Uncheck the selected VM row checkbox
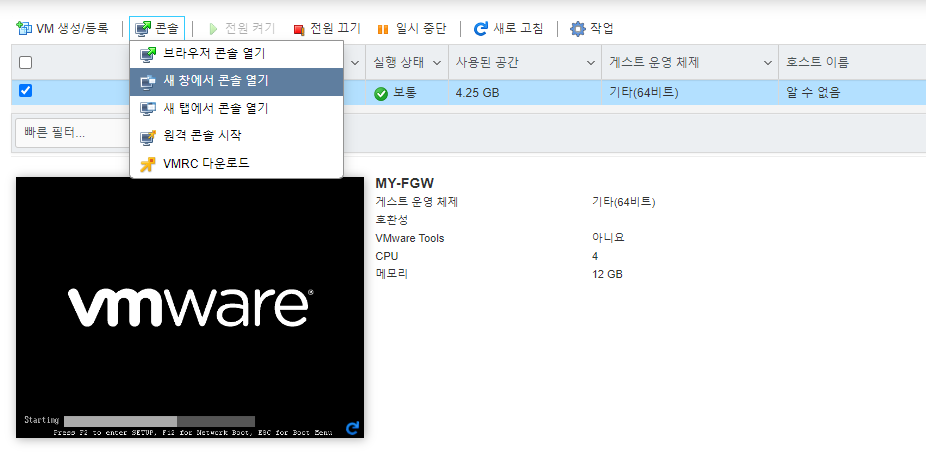 tap(25, 90)
